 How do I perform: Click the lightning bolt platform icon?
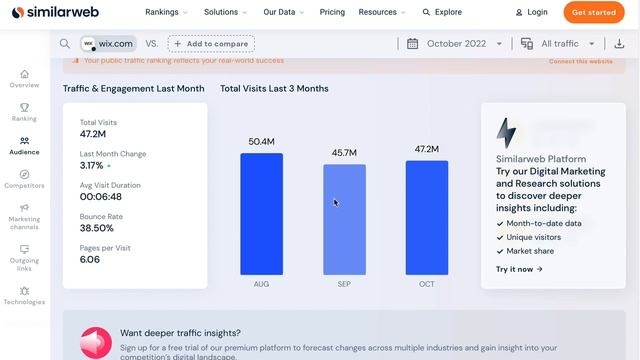pos(507,133)
